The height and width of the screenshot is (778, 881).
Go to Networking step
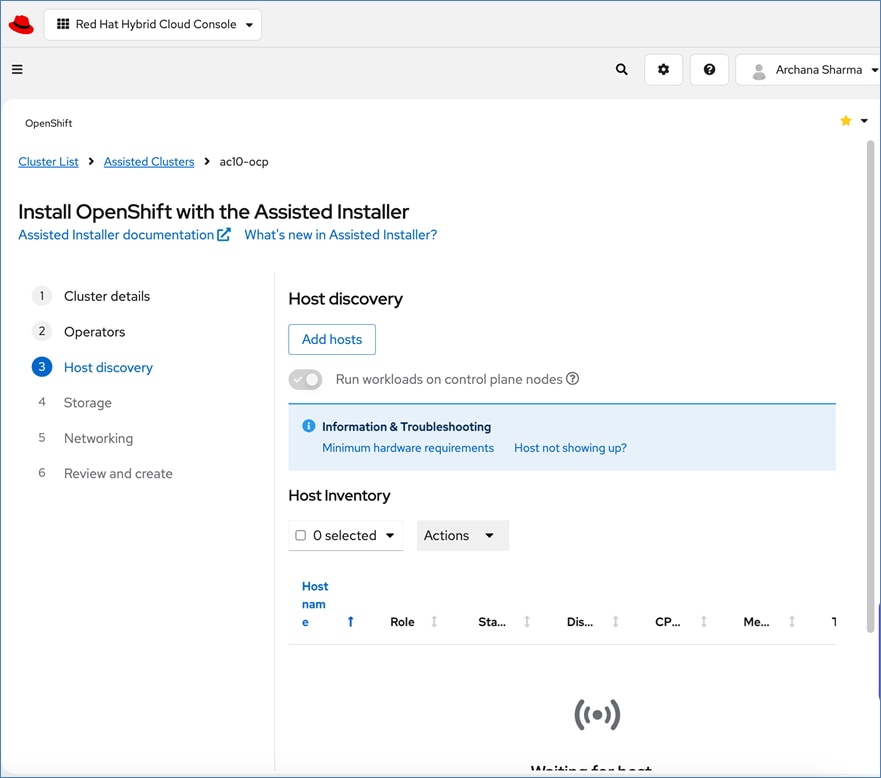pos(98,438)
